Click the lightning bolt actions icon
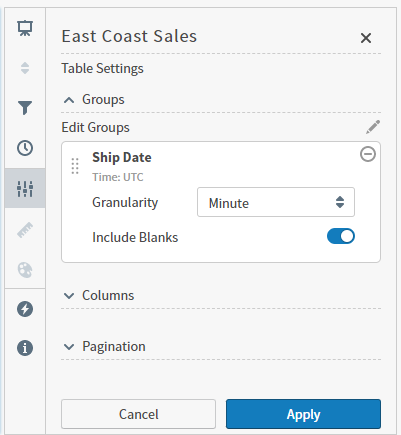The width and height of the screenshot is (401, 435). pos(25,309)
